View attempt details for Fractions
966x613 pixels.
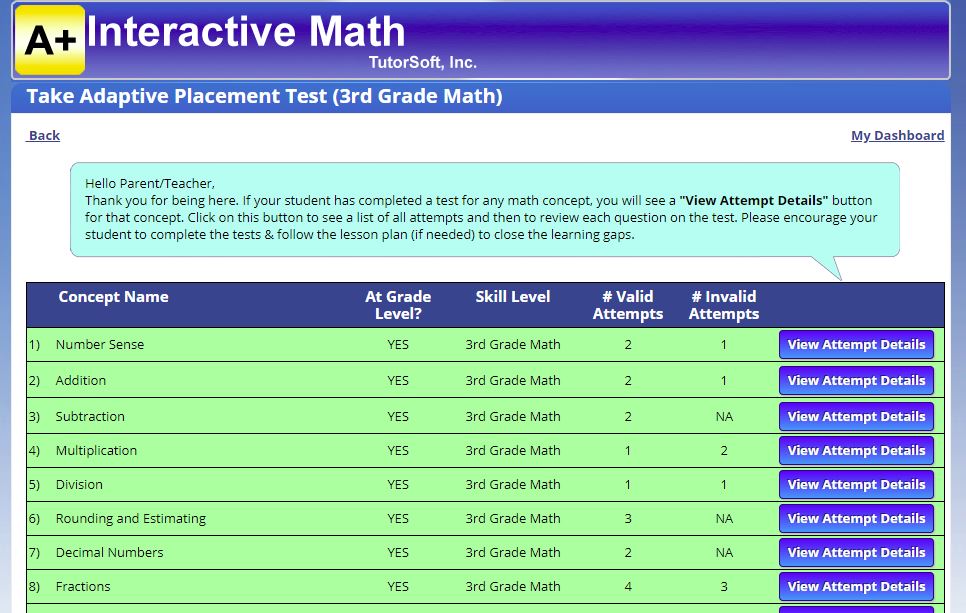pos(856,586)
